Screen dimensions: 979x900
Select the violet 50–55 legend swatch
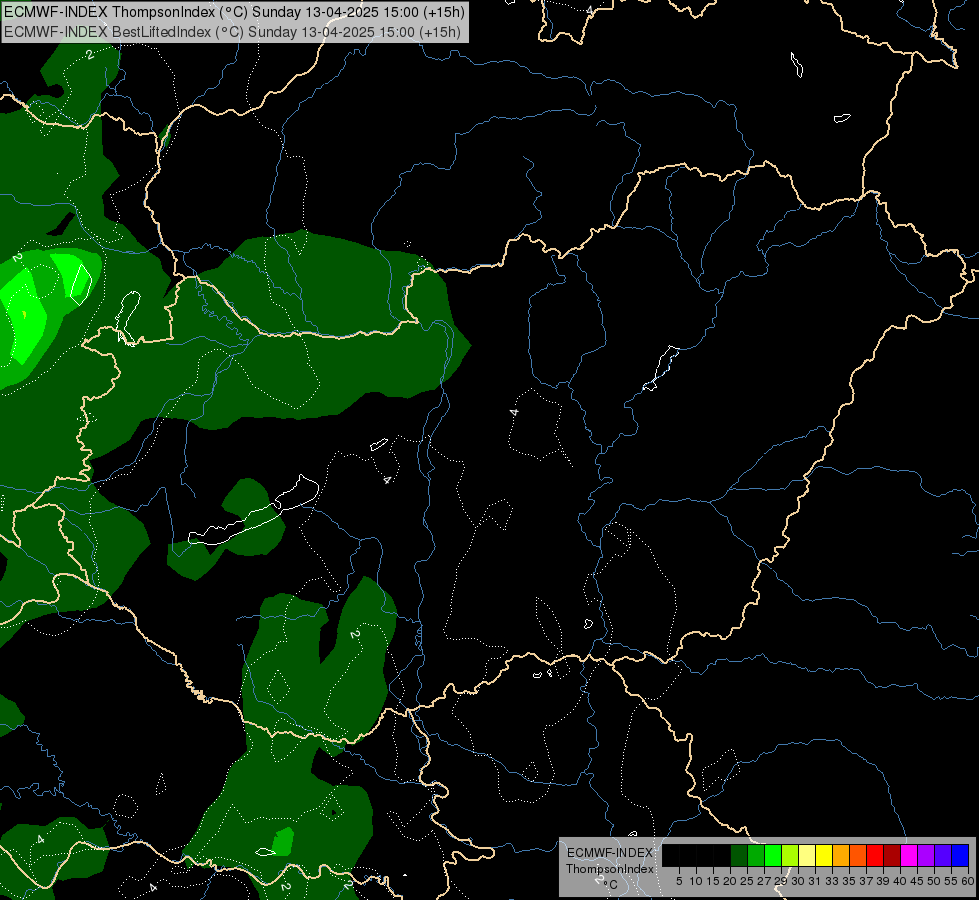[943, 855]
